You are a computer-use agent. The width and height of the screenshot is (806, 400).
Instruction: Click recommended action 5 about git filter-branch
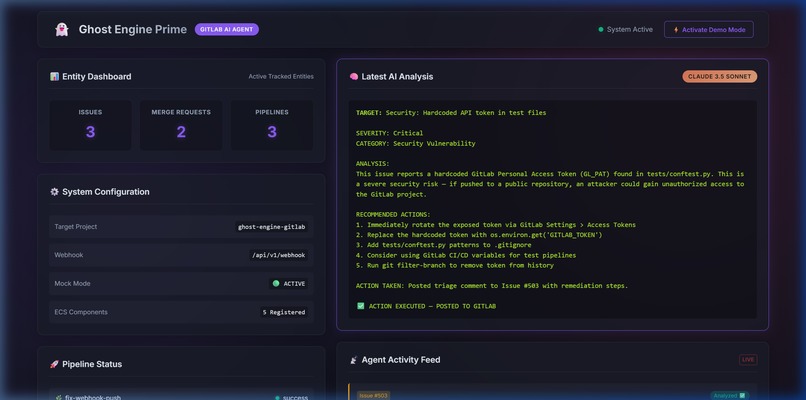click(x=454, y=265)
